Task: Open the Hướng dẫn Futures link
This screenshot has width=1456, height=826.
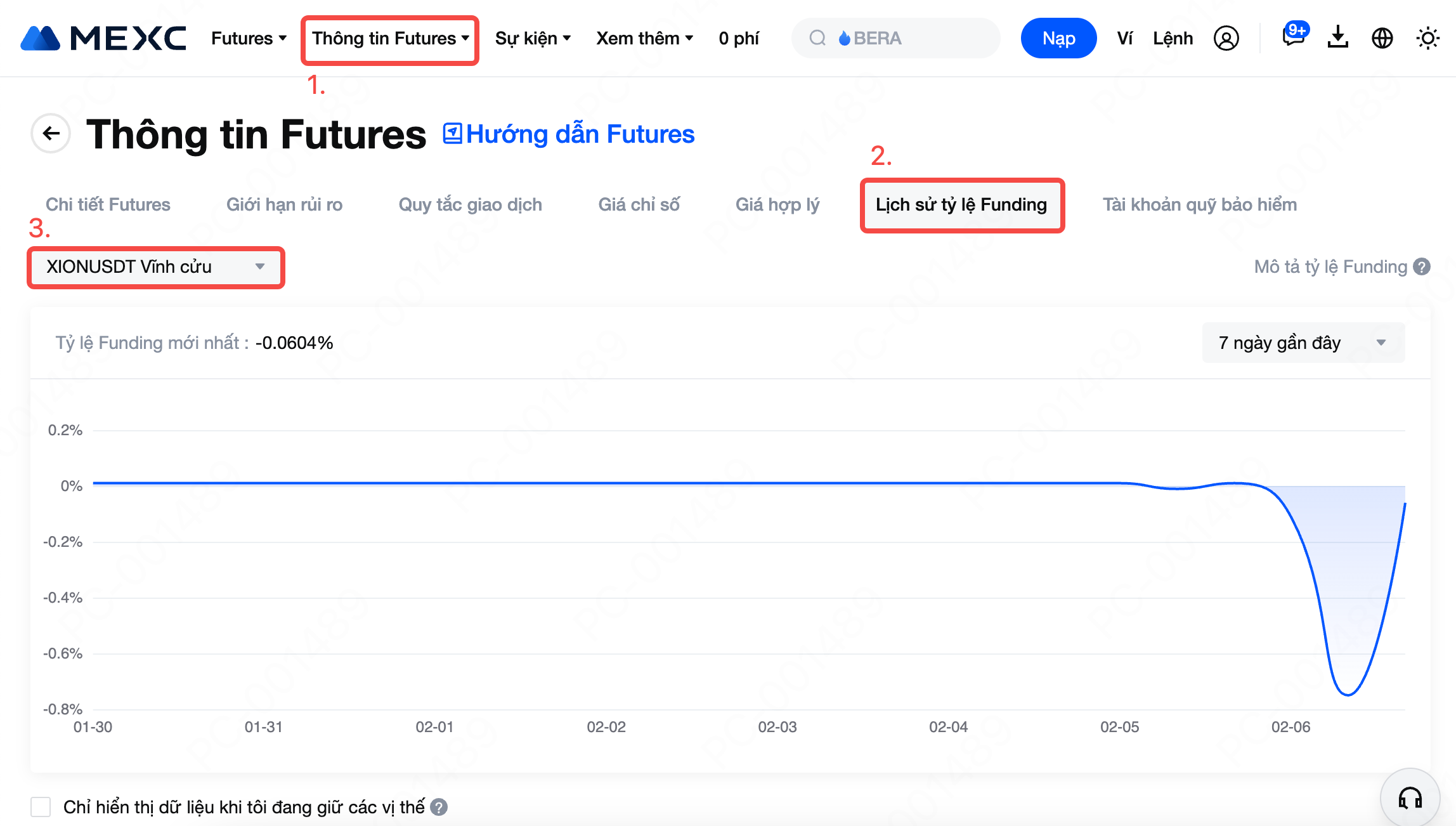Action: (569, 134)
